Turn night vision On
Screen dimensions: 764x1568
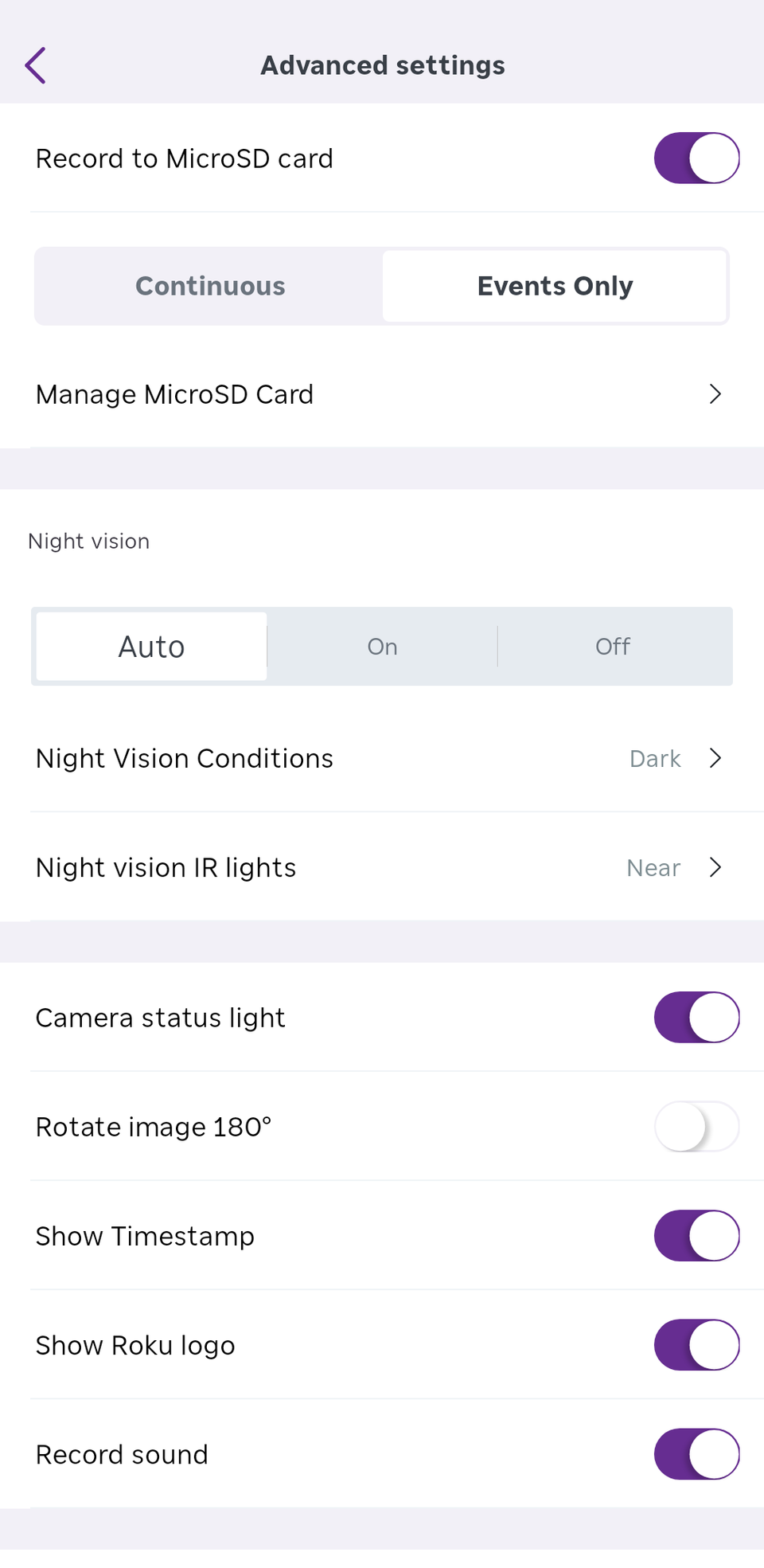(x=382, y=647)
